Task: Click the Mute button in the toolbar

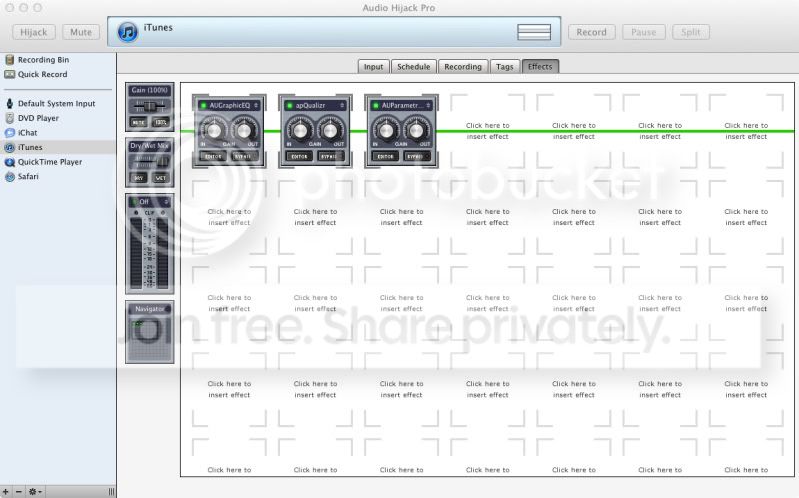Action: (81, 32)
